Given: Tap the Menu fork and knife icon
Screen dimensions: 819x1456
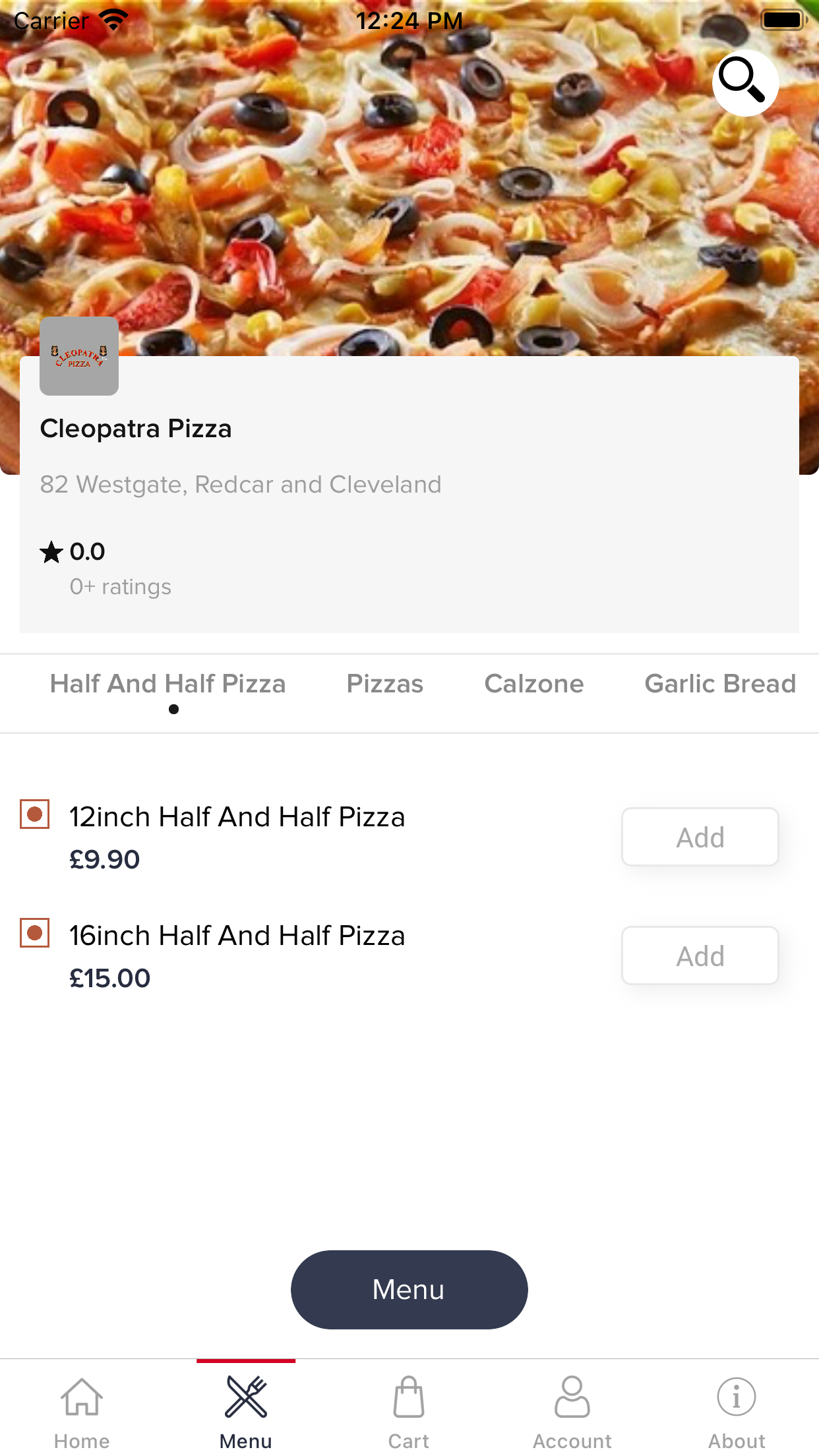Looking at the screenshot, I should pyautogui.click(x=246, y=1397).
